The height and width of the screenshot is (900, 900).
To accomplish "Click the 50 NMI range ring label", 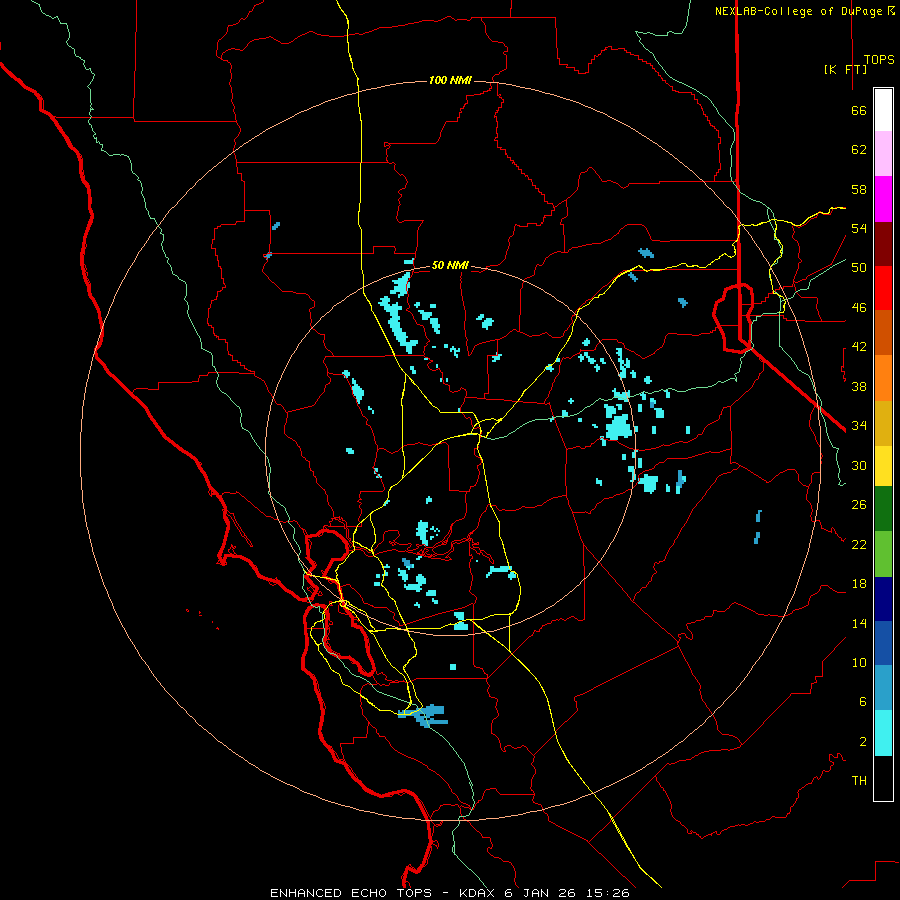I will click(x=450, y=265).
